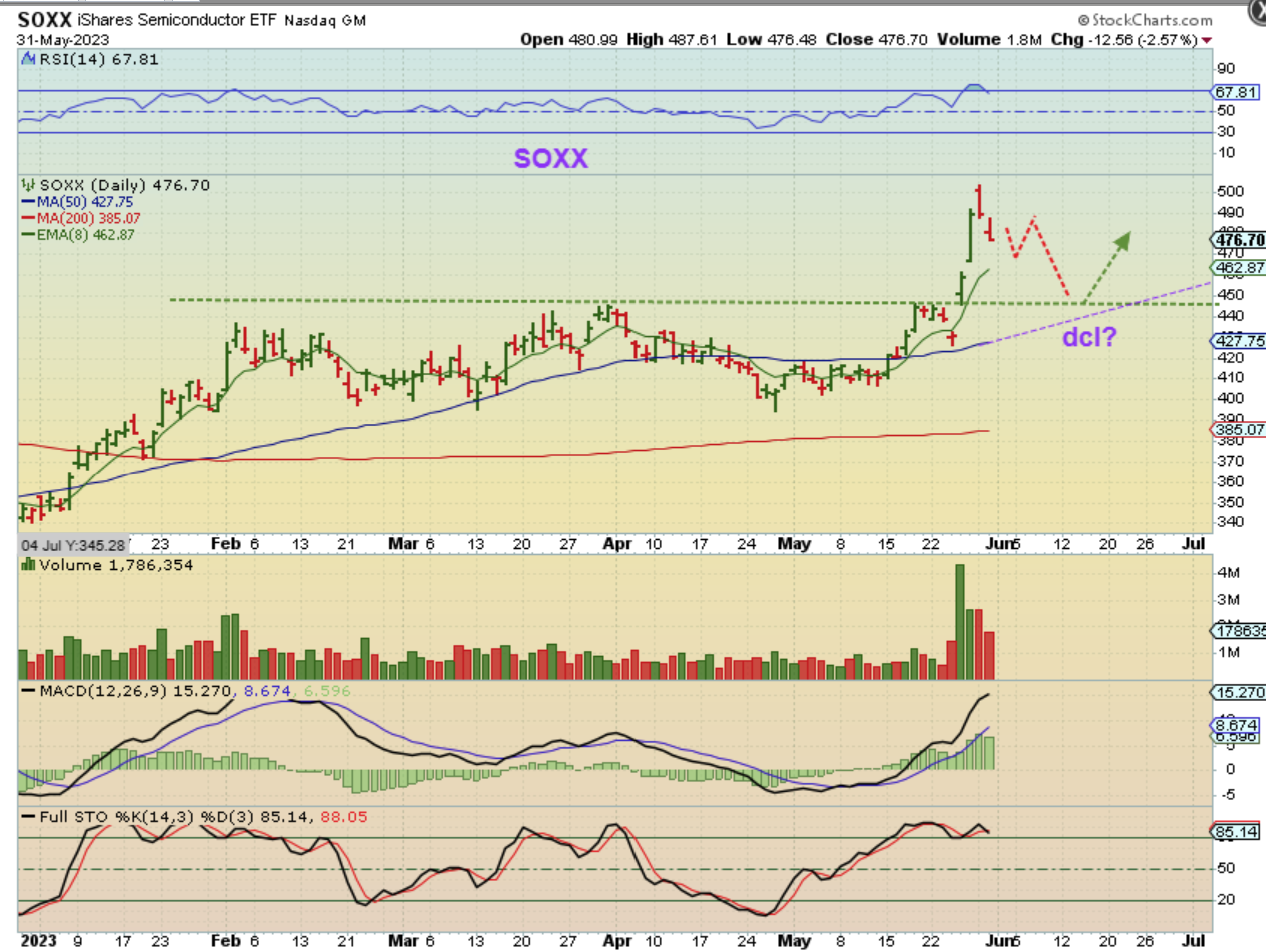This screenshot has width=1266, height=951.
Task: Click the 85.14 tag on stochastic axis
Action: tap(1235, 830)
